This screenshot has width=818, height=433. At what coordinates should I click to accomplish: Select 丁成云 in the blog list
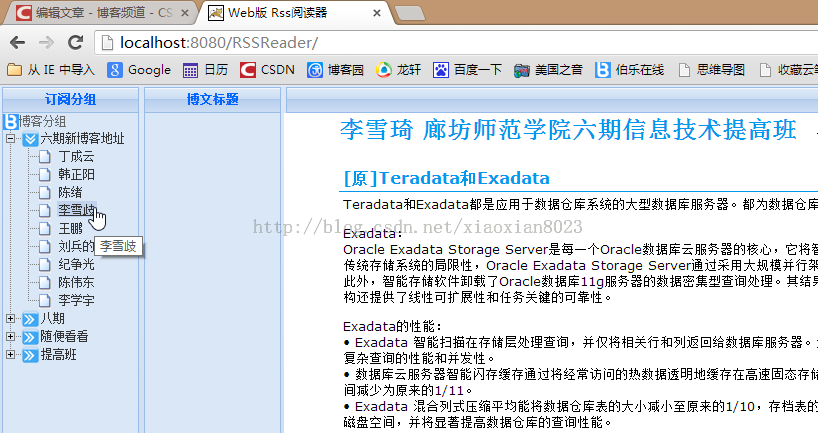pos(76,157)
